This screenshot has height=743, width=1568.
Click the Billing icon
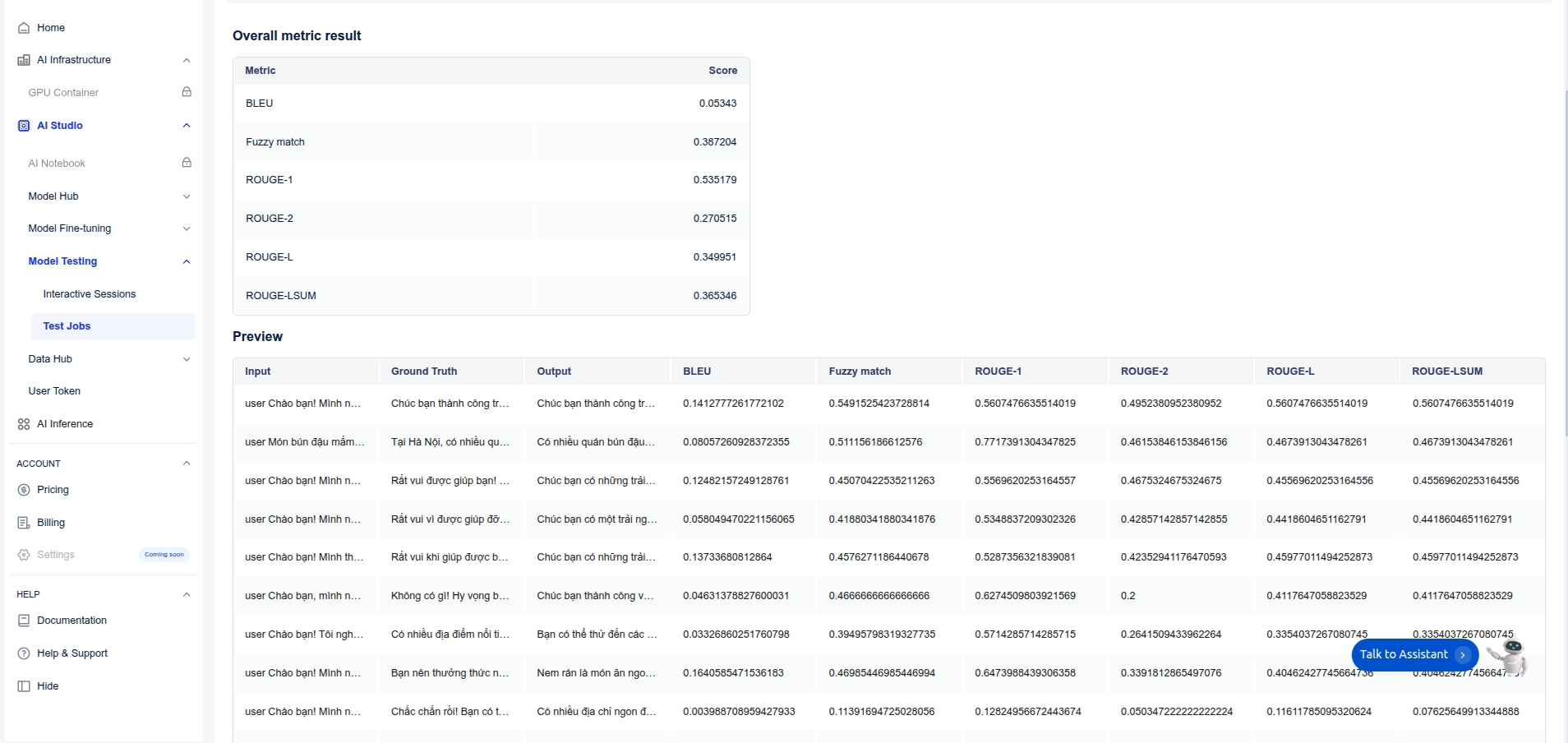(24, 523)
